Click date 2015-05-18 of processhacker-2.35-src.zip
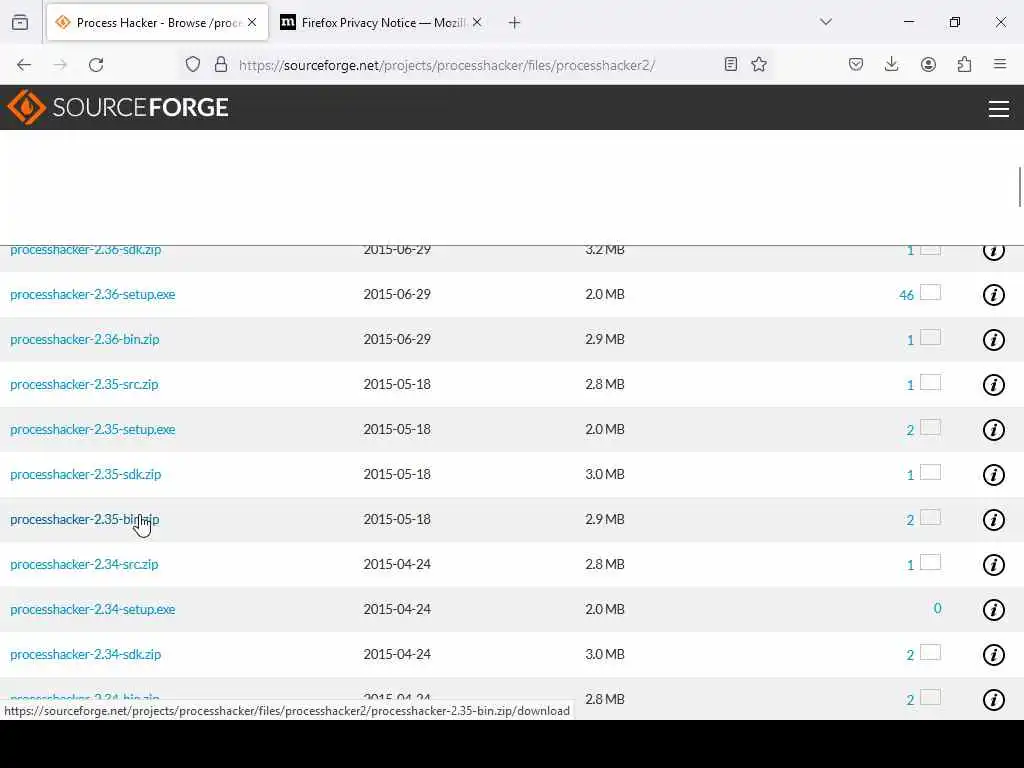 pos(397,385)
